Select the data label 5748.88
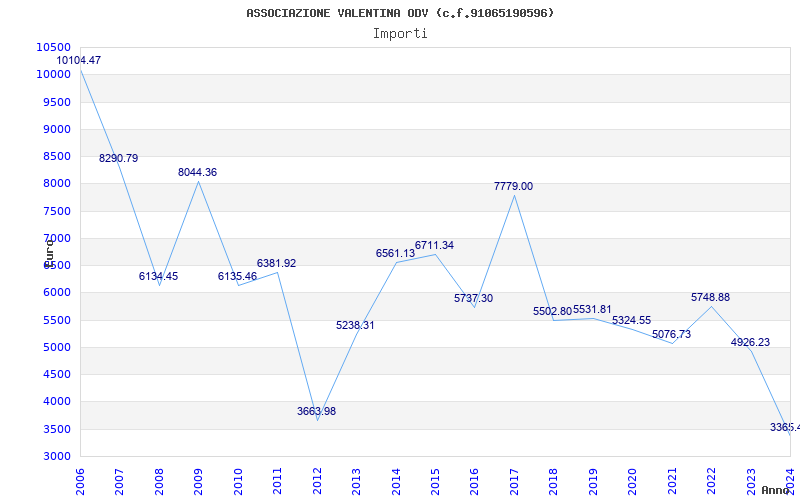Image resolution: width=800 pixels, height=500 pixels. pos(711,297)
